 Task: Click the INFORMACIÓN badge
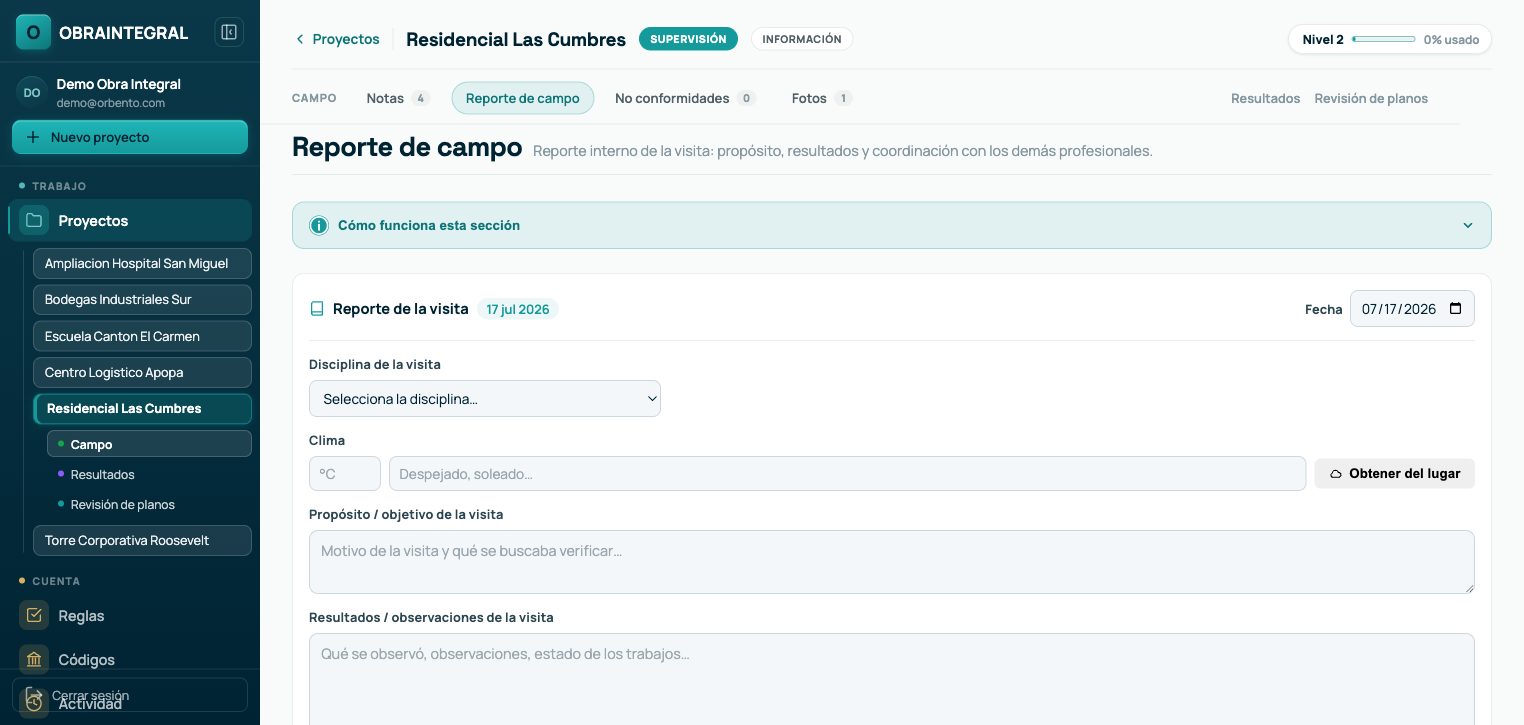(802, 39)
